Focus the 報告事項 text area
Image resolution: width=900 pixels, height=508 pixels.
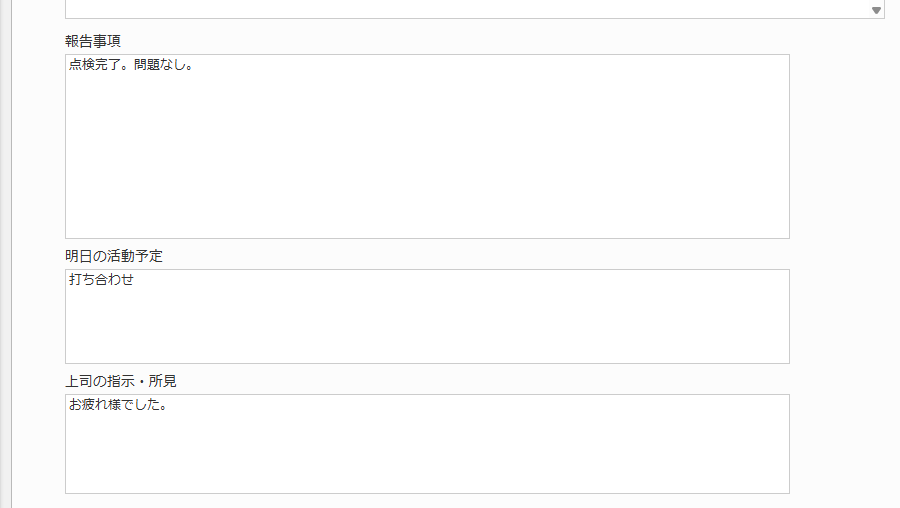[427, 150]
